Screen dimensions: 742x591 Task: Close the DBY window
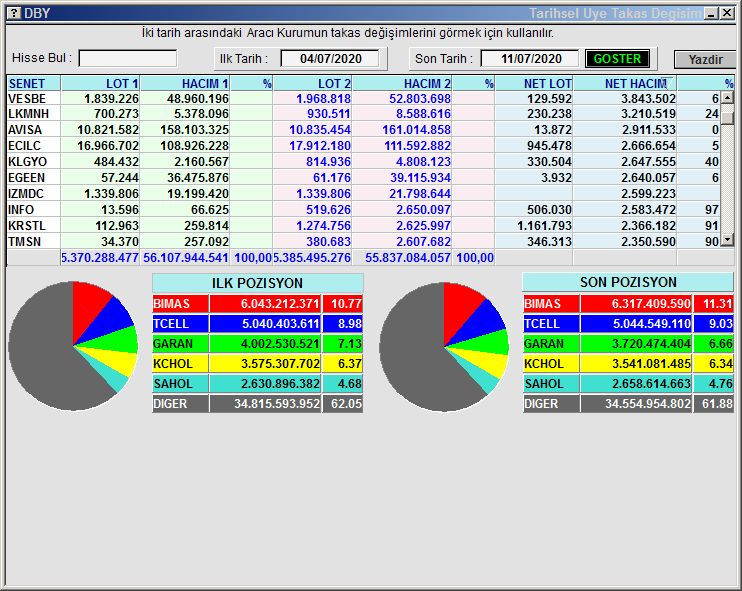(726, 13)
